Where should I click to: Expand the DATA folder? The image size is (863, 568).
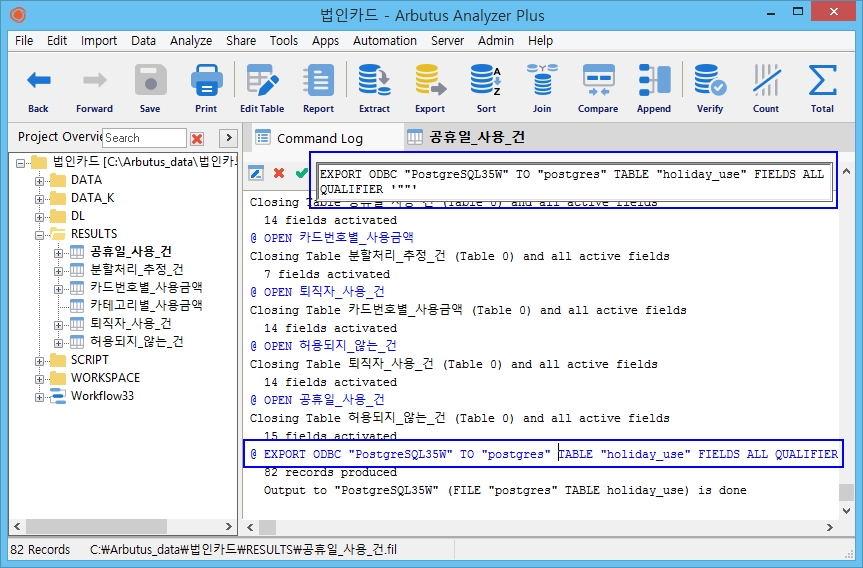(x=39, y=181)
